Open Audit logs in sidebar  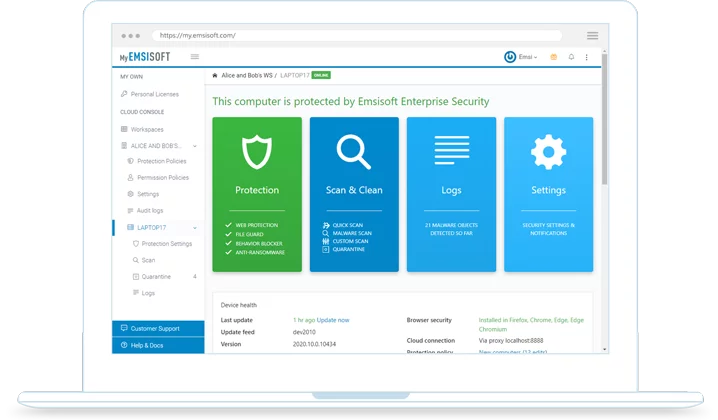tap(150, 211)
